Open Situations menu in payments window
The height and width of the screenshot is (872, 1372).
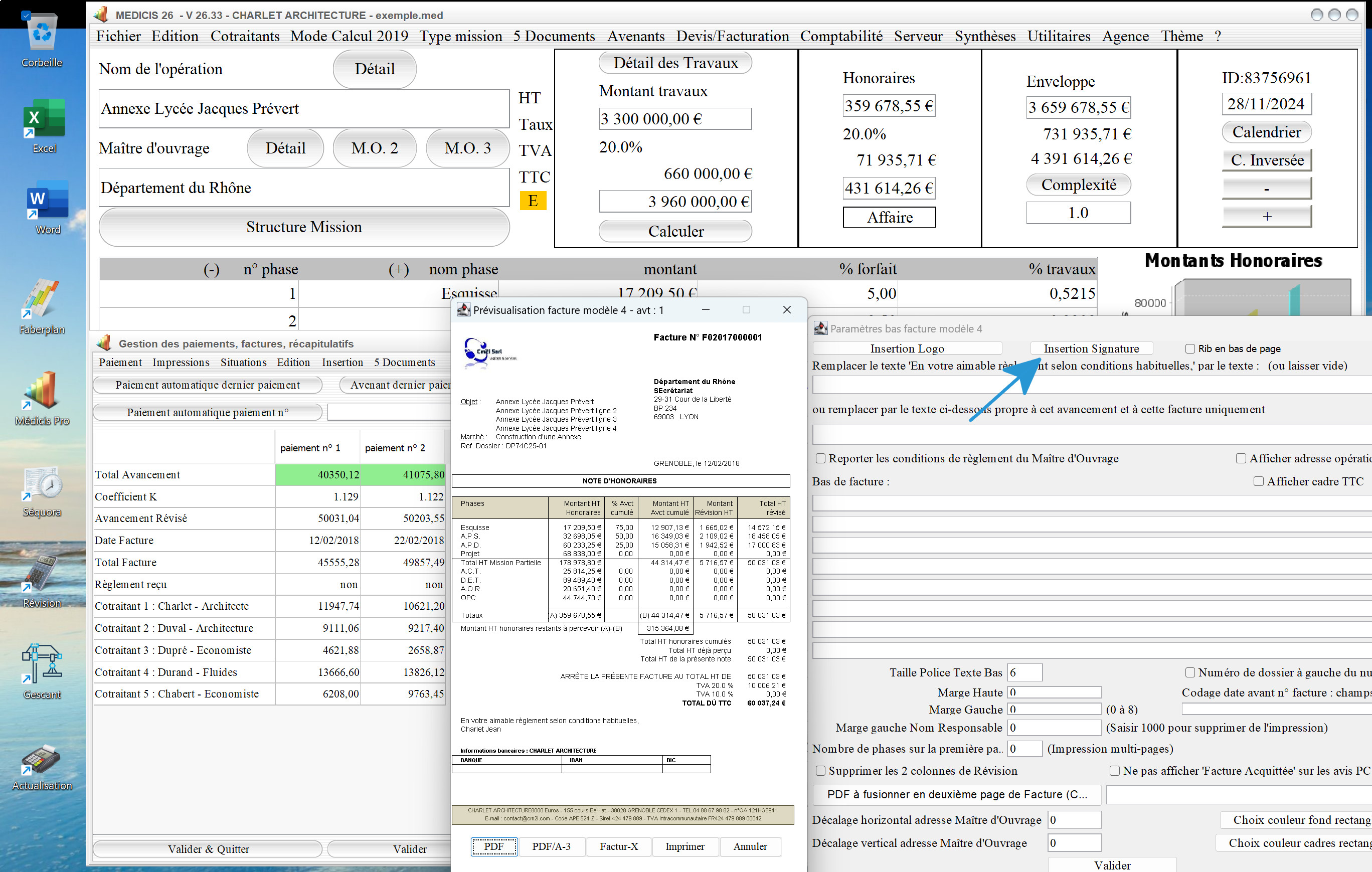click(x=243, y=362)
